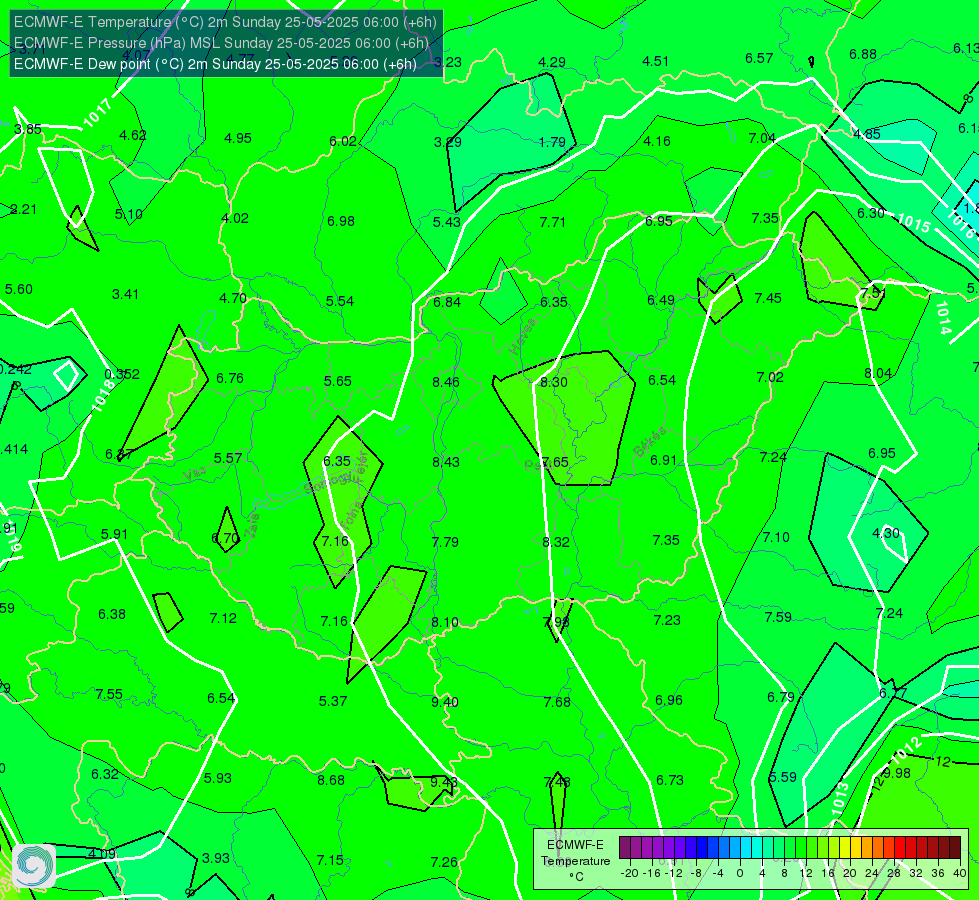Click the 7.55 temperature value

(109, 695)
